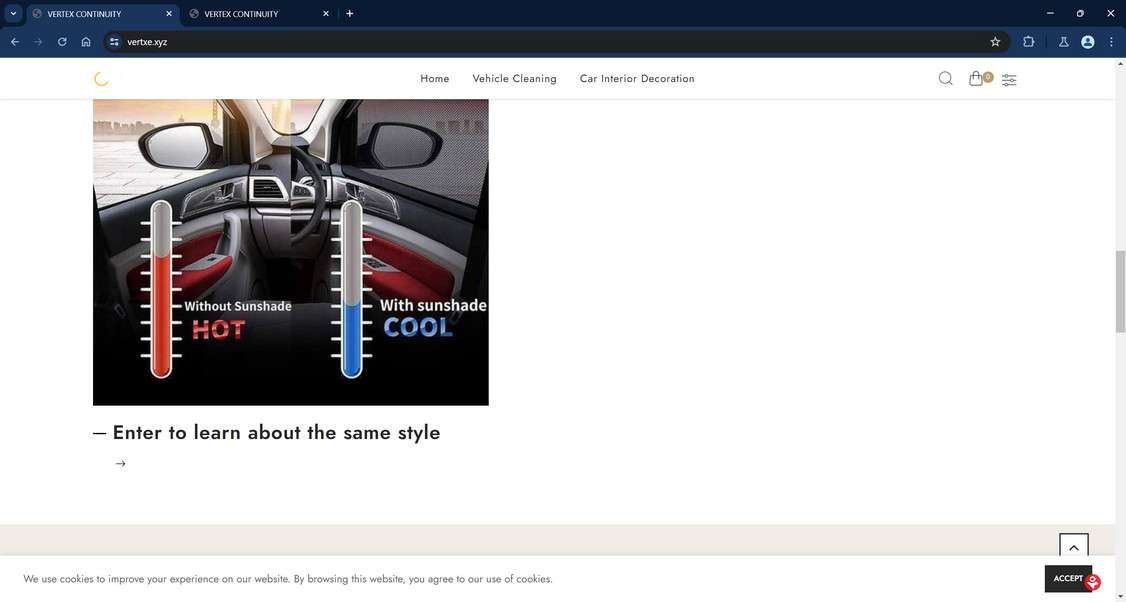Open the sunshade comparison image
Screen dimensions: 1126x602
pos(291,252)
